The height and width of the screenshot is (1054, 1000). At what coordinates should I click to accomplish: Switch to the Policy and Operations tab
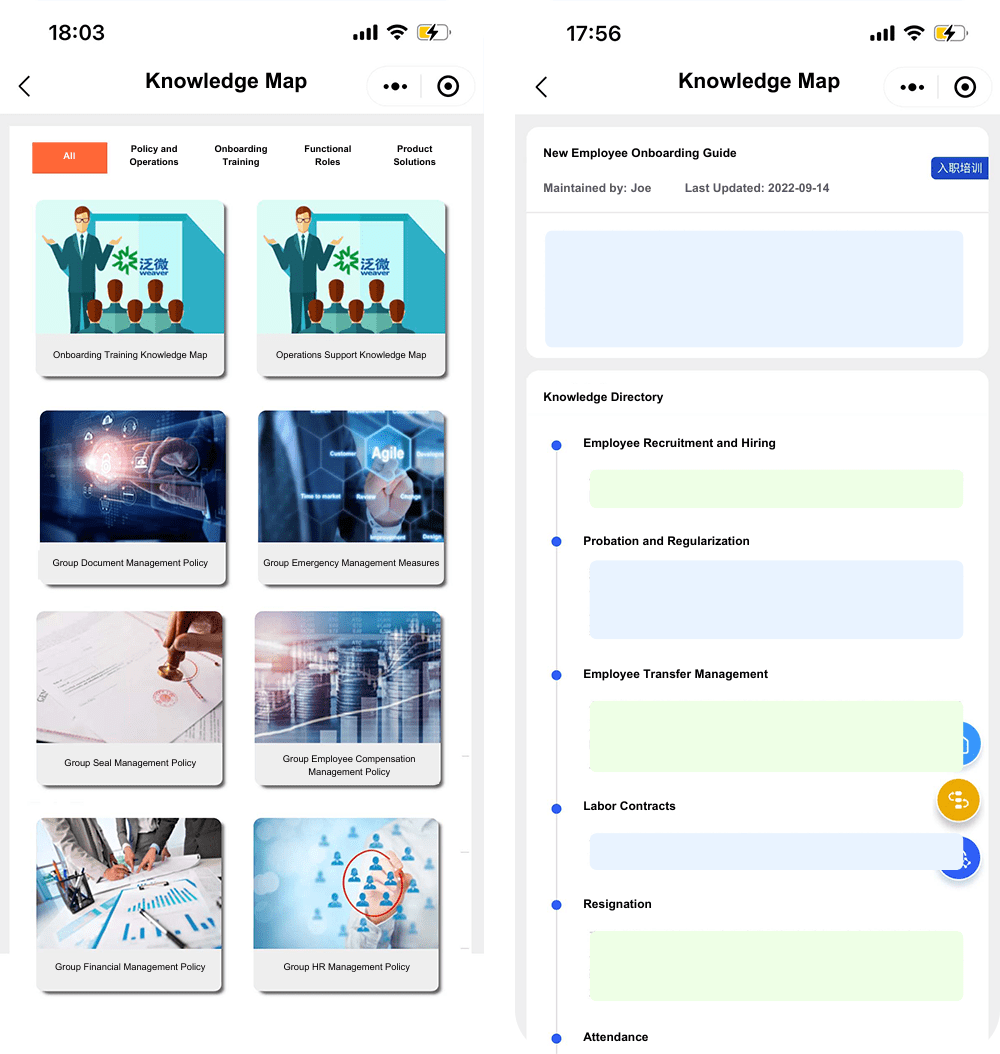coord(154,157)
